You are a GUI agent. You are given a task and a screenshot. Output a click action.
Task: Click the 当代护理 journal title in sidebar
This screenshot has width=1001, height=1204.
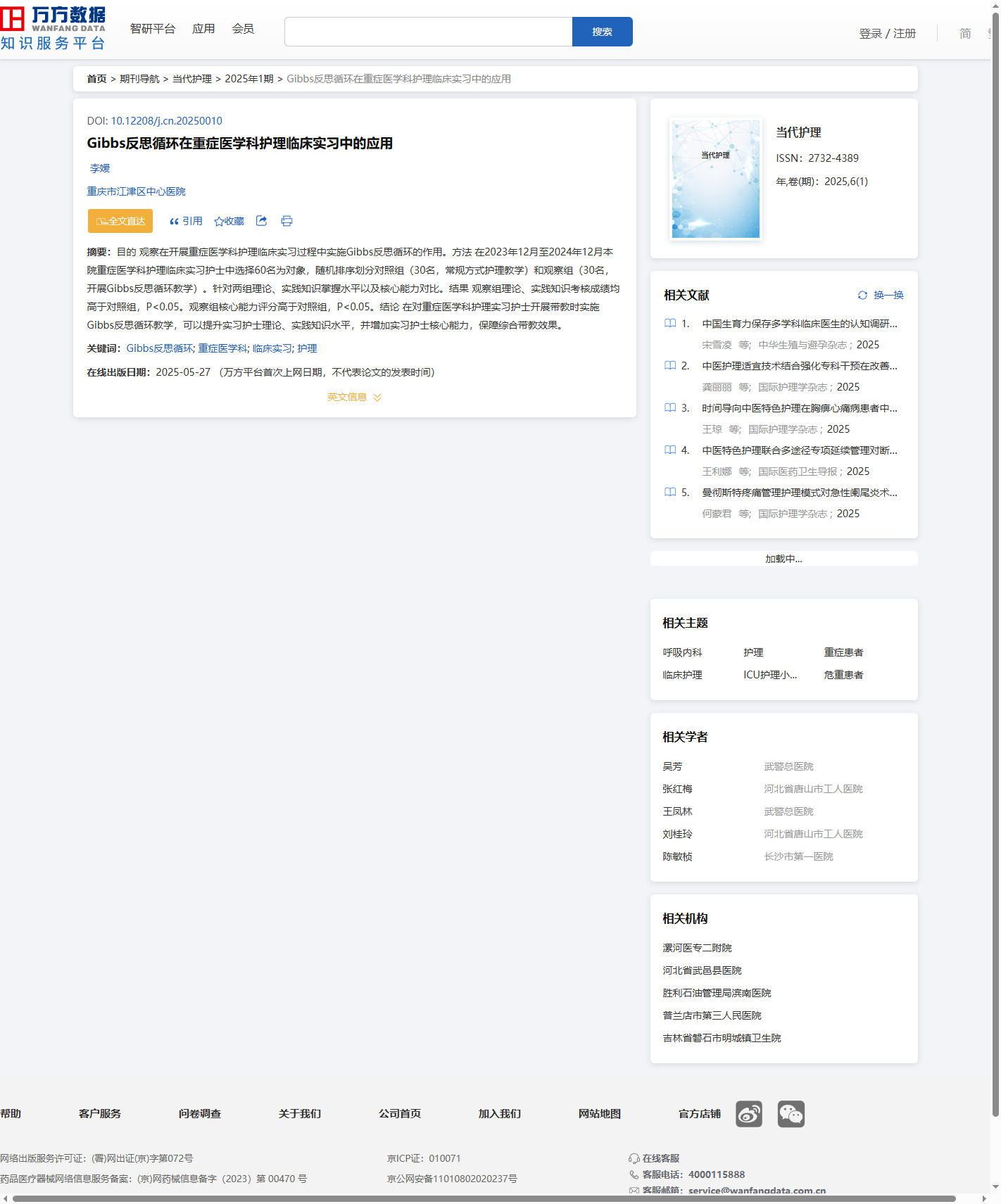tap(798, 132)
